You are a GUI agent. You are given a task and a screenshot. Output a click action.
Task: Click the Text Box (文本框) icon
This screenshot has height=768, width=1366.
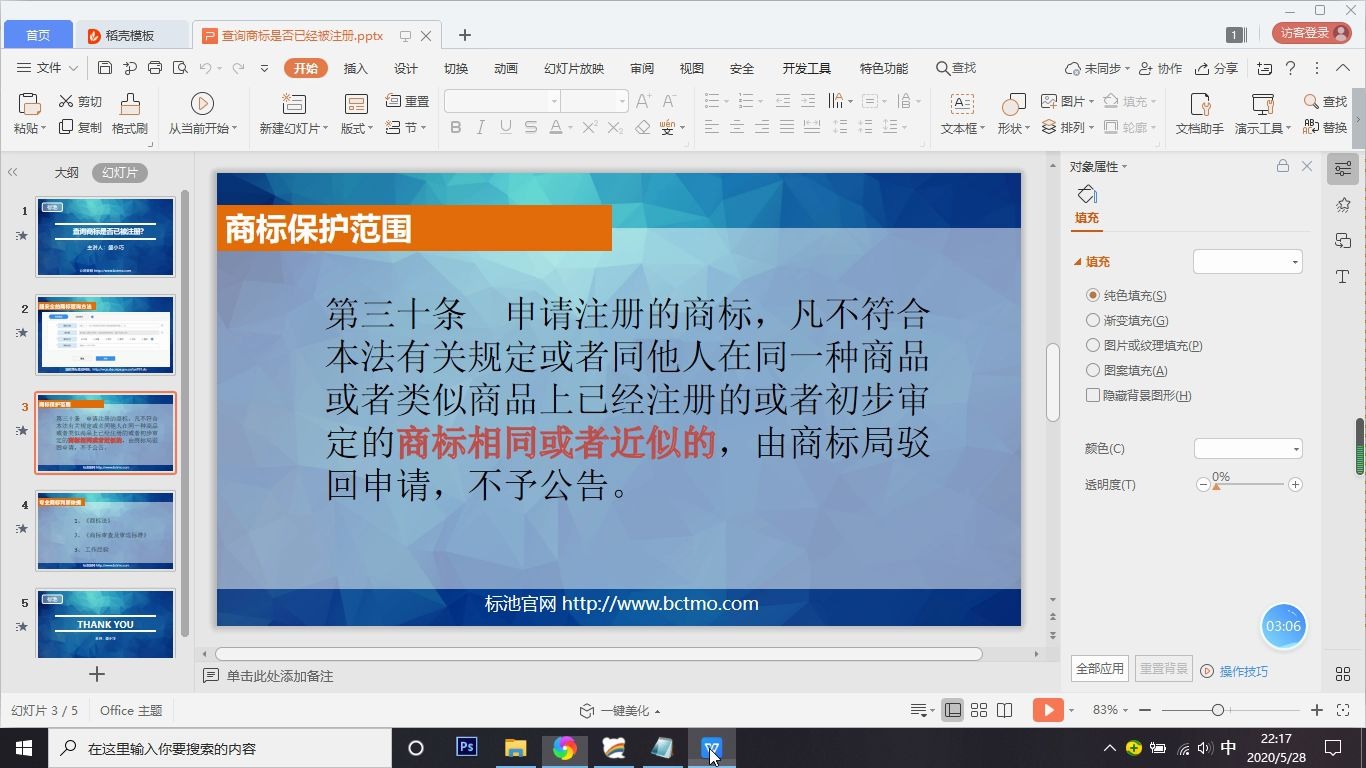tap(962, 104)
